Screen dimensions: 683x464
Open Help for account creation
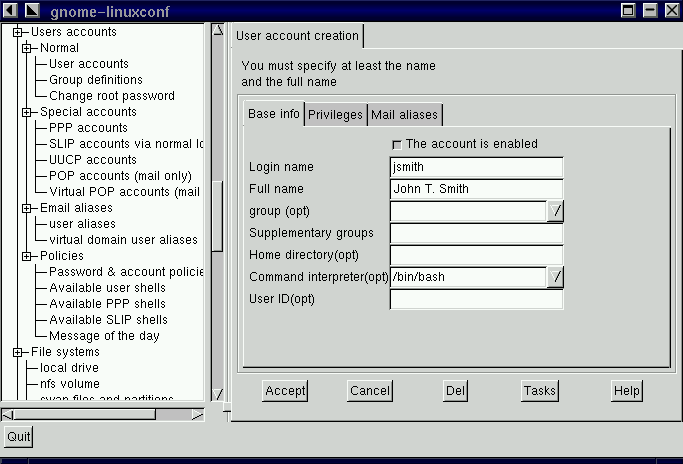click(x=626, y=391)
